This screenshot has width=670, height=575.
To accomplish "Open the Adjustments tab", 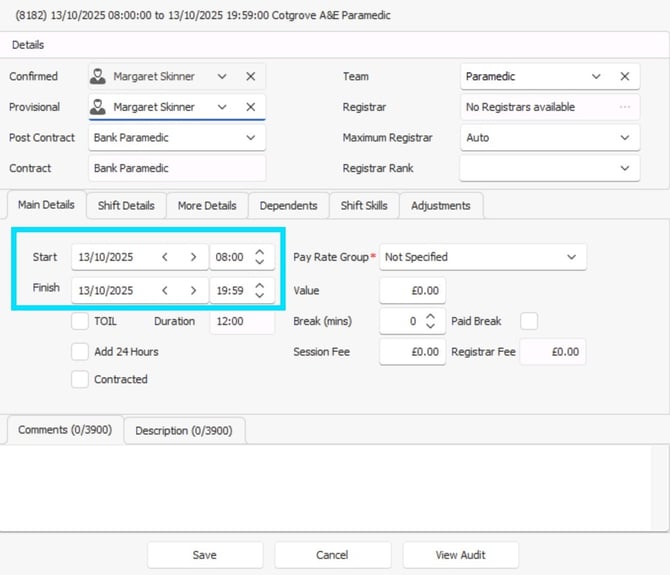I will 440,205.
